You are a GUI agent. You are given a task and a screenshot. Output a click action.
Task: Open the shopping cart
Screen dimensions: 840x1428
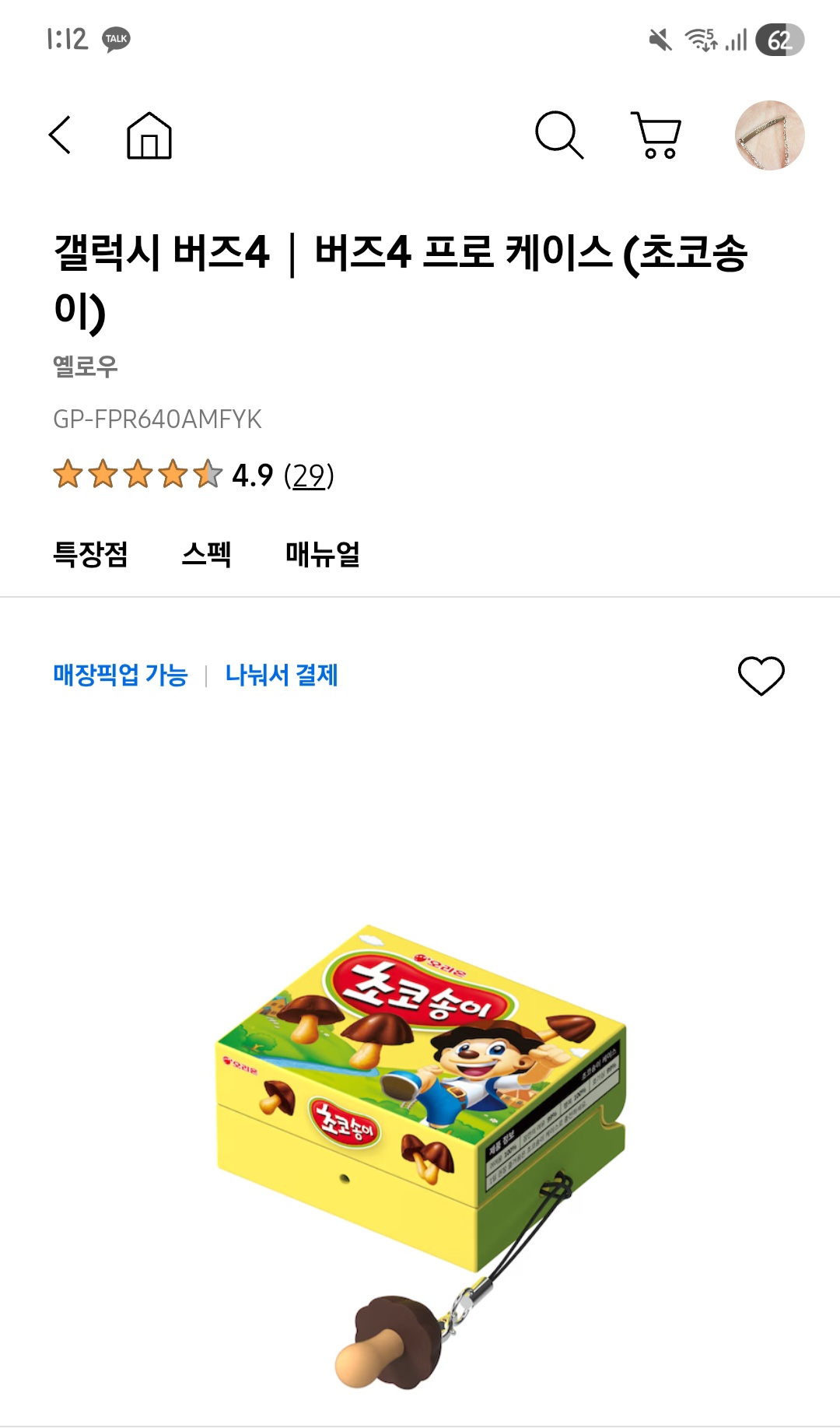657,135
